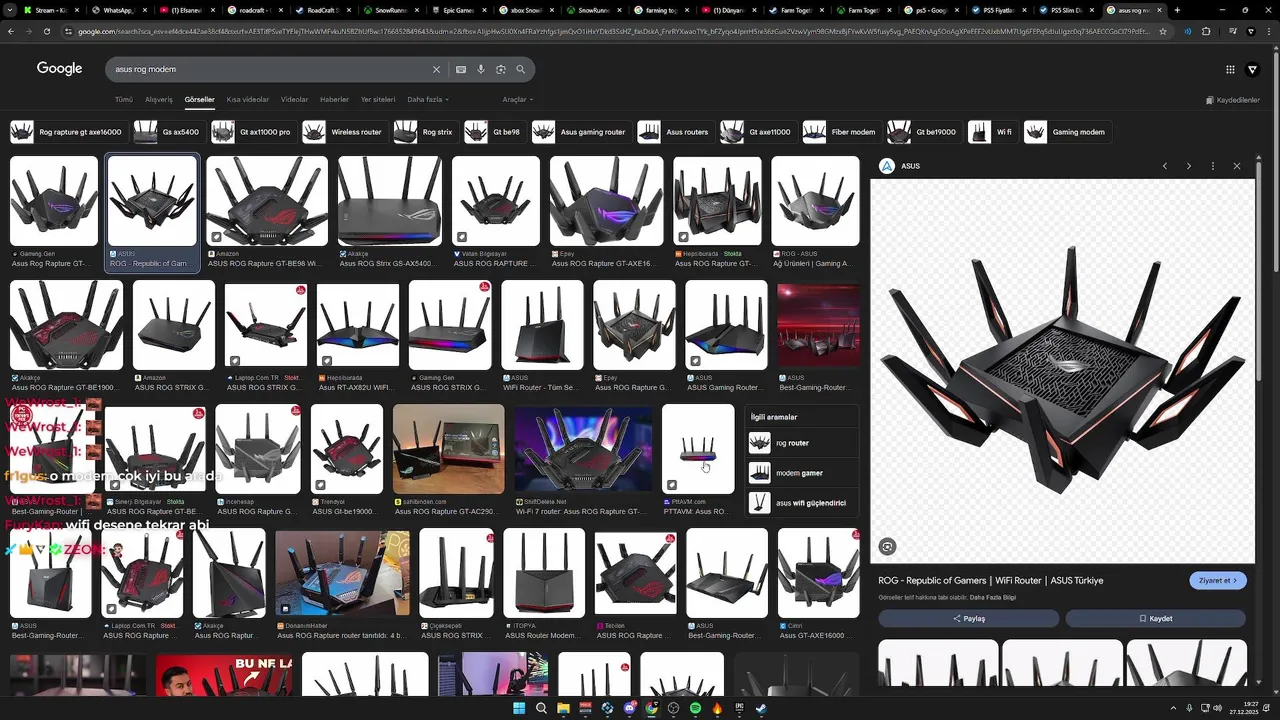Start voice search with the microphone icon
1280x720 pixels.
481,70
